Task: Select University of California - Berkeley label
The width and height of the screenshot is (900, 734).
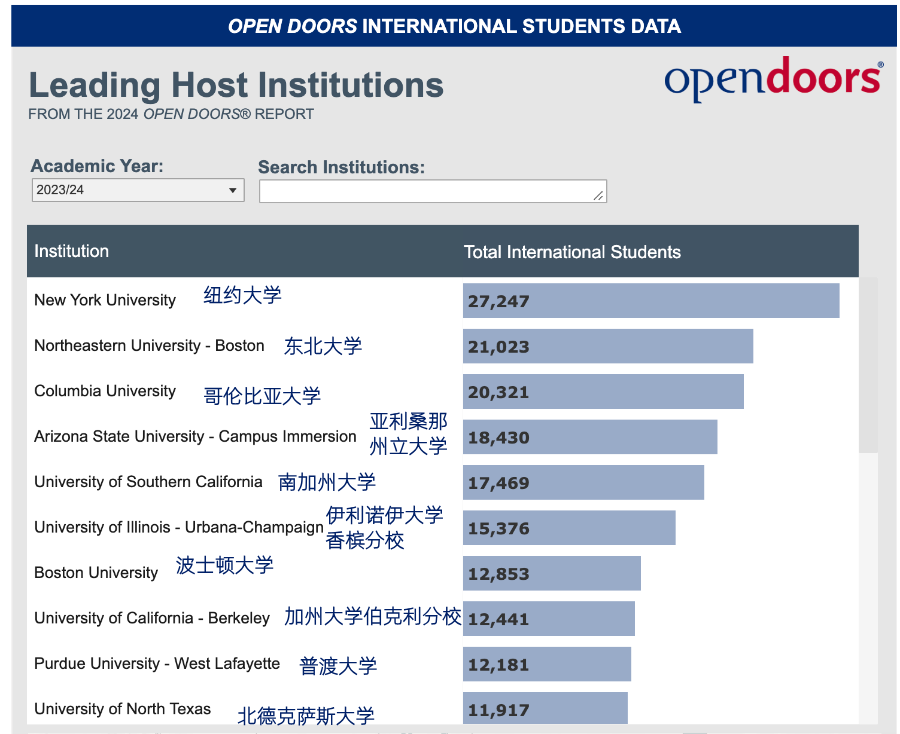Action: pos(152,618)
